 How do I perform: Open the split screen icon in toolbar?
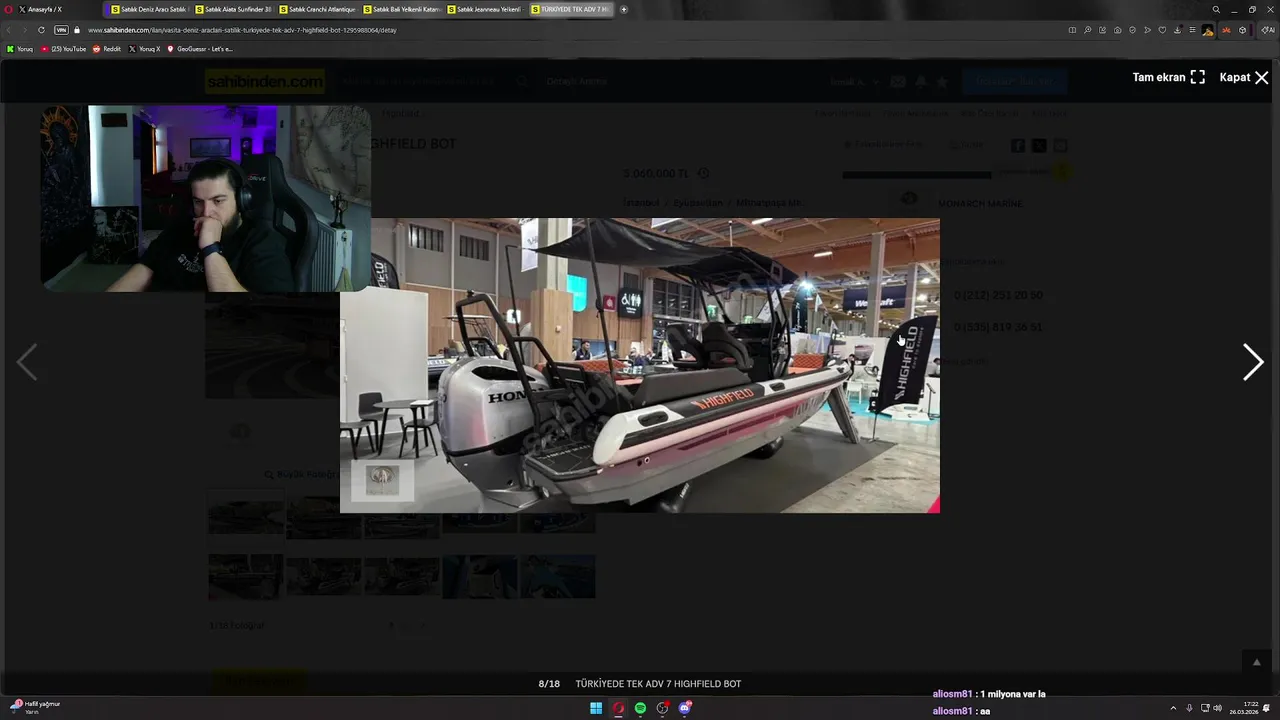coord(1072,30)
